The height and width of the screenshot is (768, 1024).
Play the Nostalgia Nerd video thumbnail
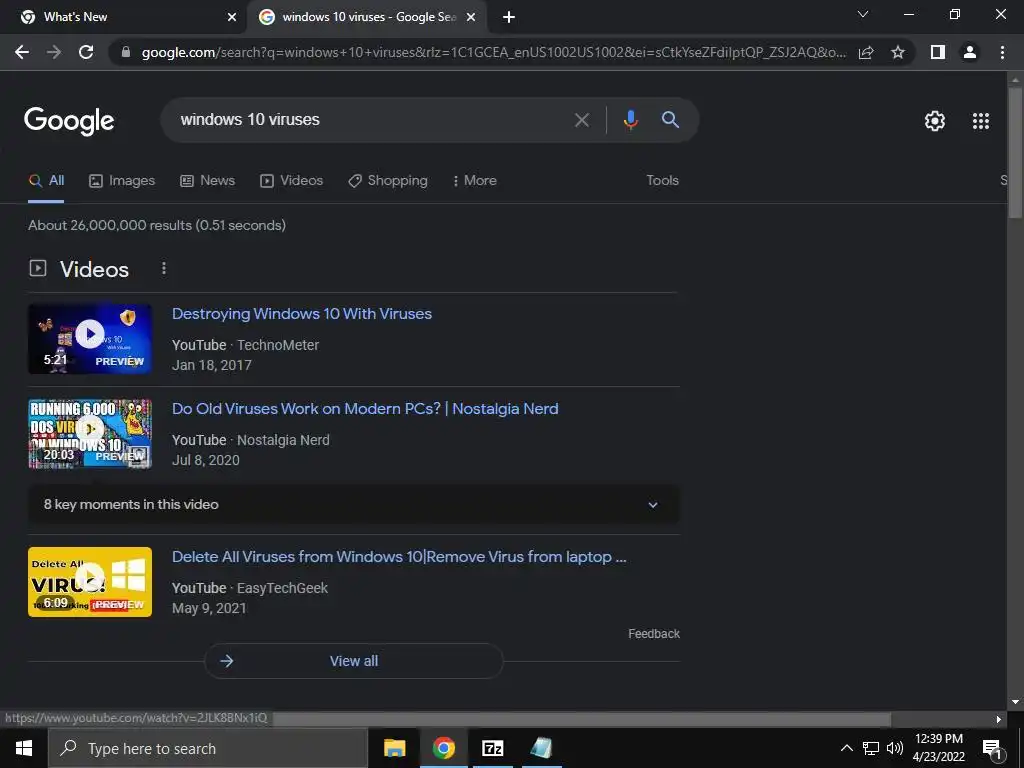90,434
